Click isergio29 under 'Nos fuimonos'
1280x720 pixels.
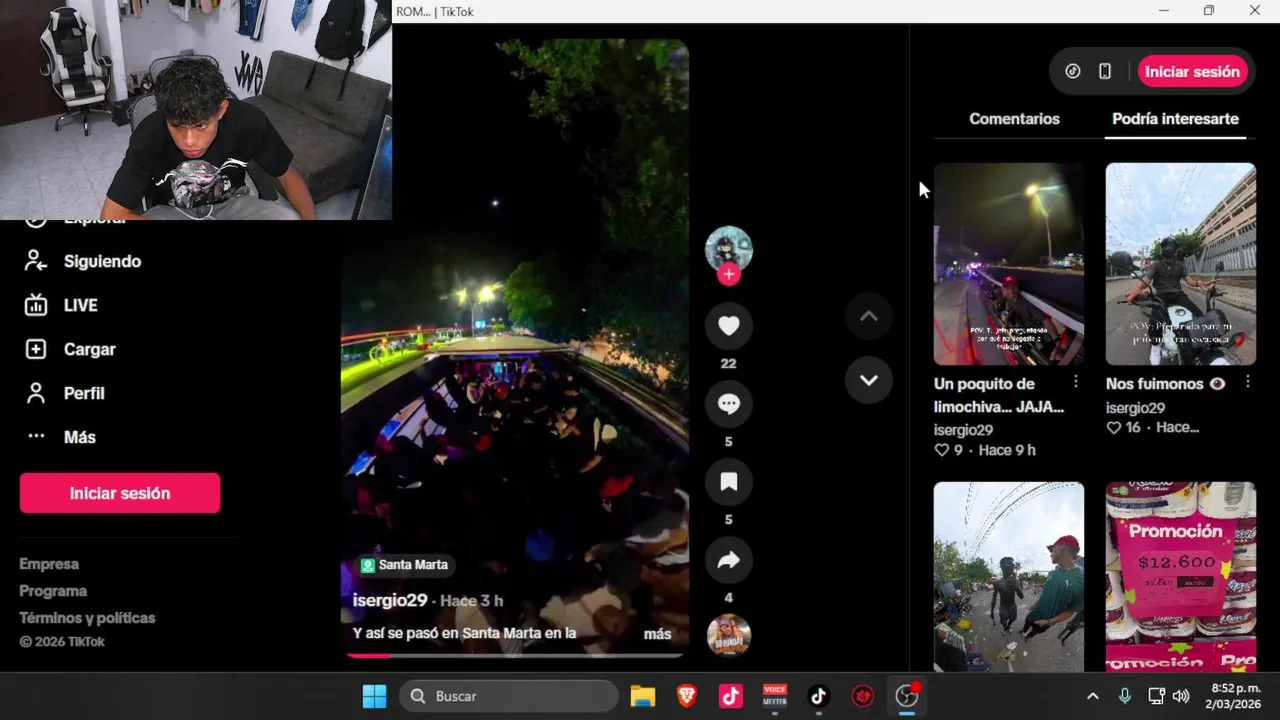pos(1135,408)
